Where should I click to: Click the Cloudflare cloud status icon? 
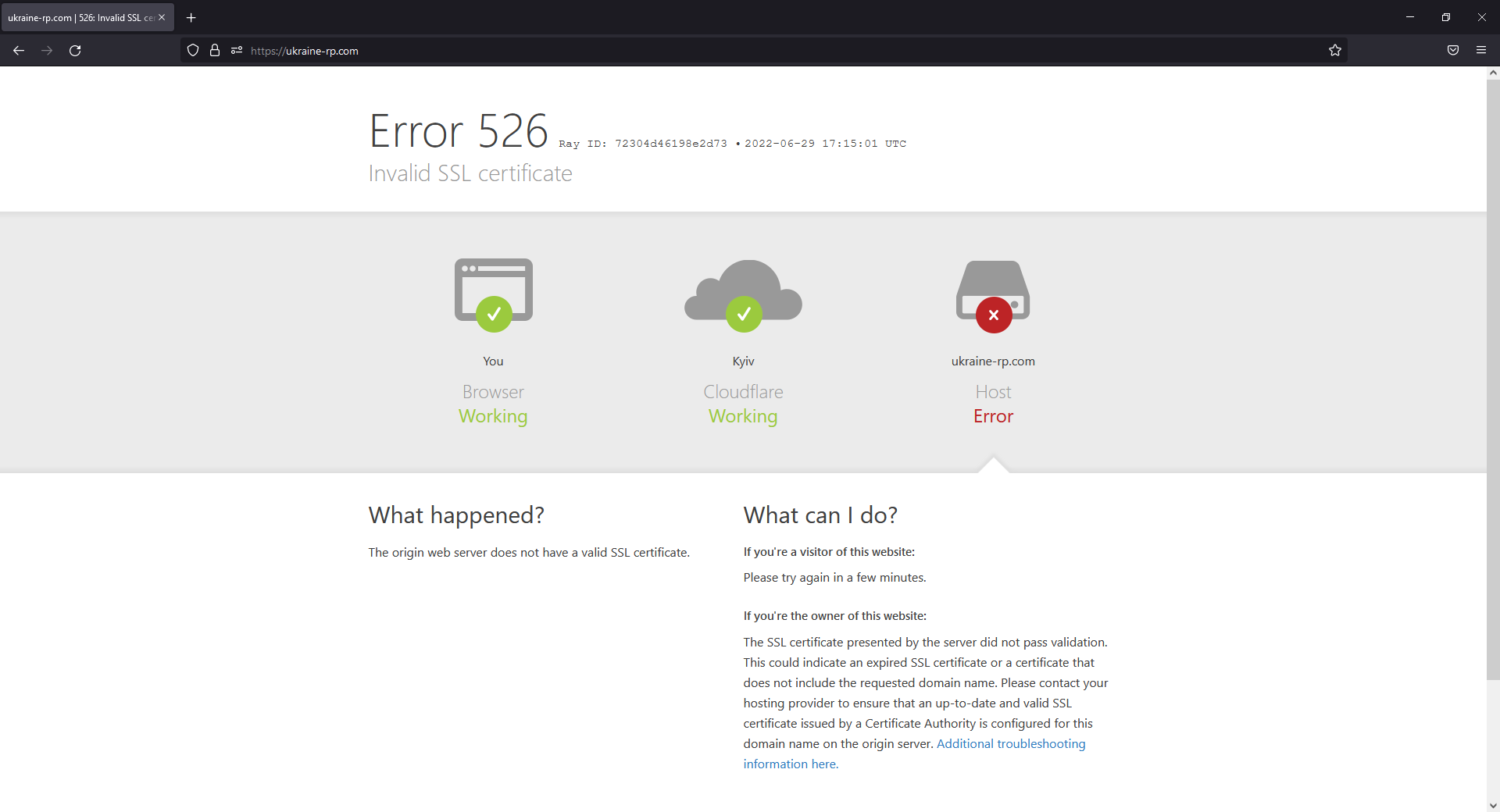(x=743, y=295)
